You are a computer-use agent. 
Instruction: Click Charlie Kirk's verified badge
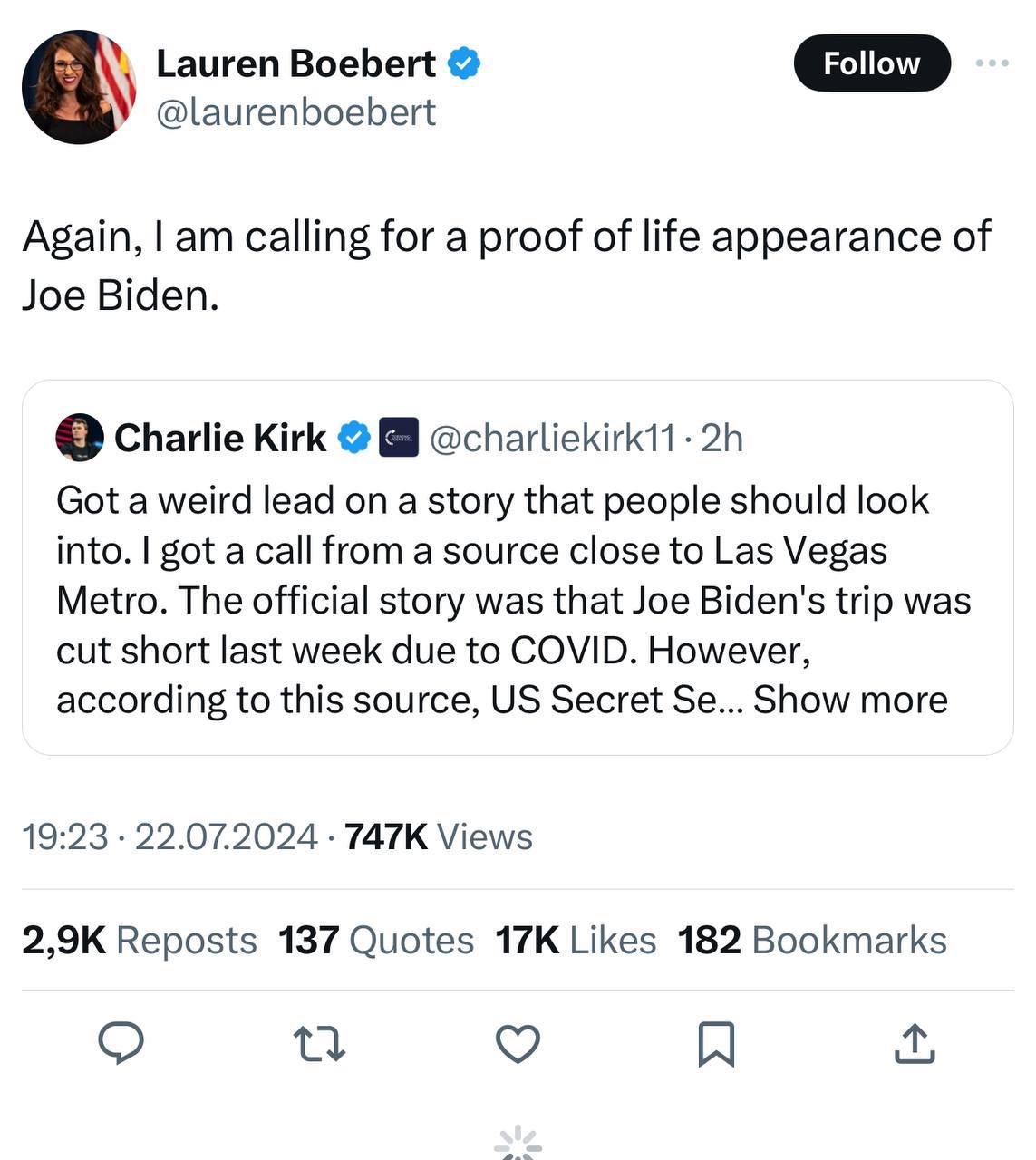(353, 438)
